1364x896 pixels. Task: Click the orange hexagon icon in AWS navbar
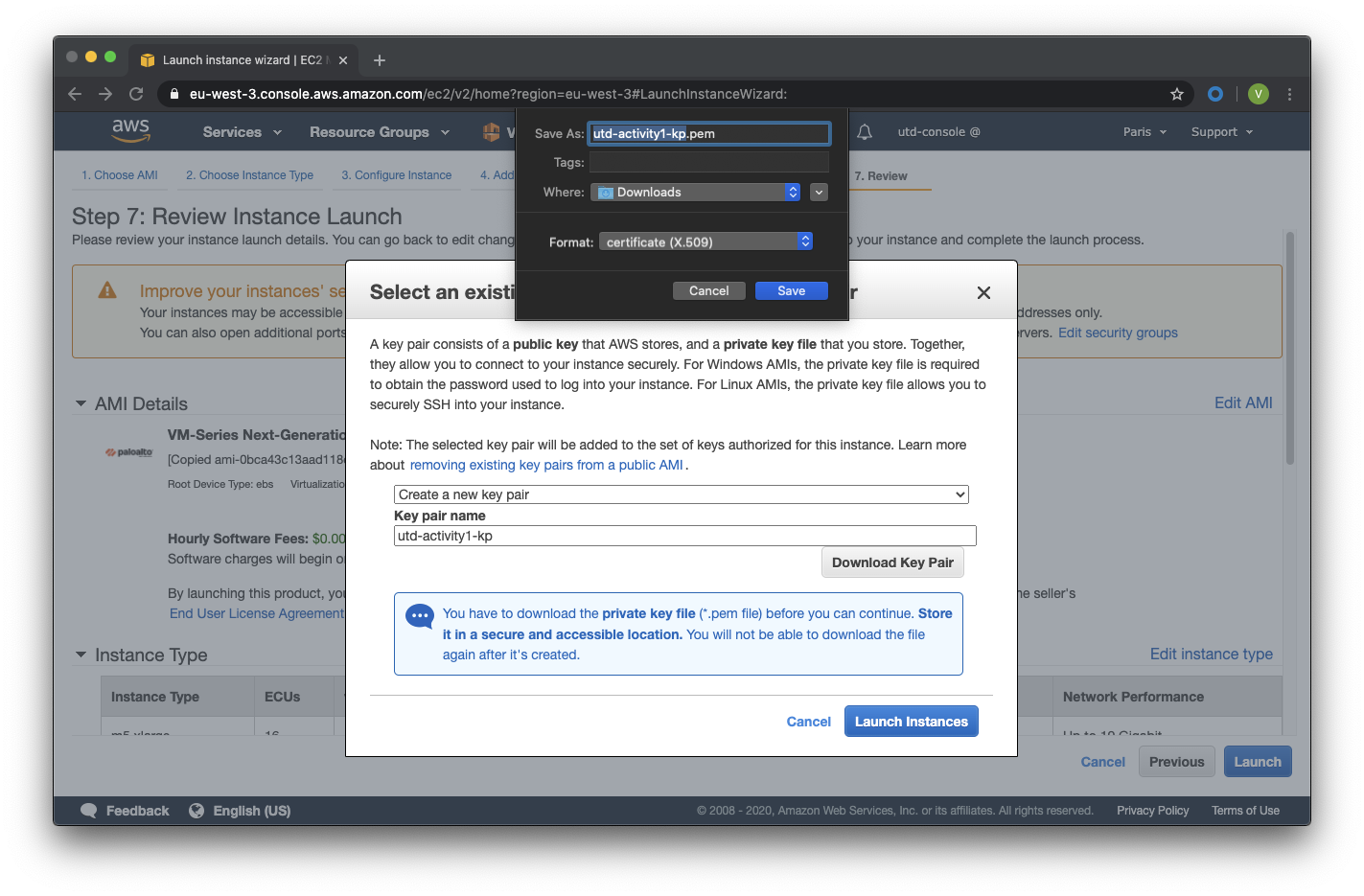pyautogui.click(x=491, y=132)
